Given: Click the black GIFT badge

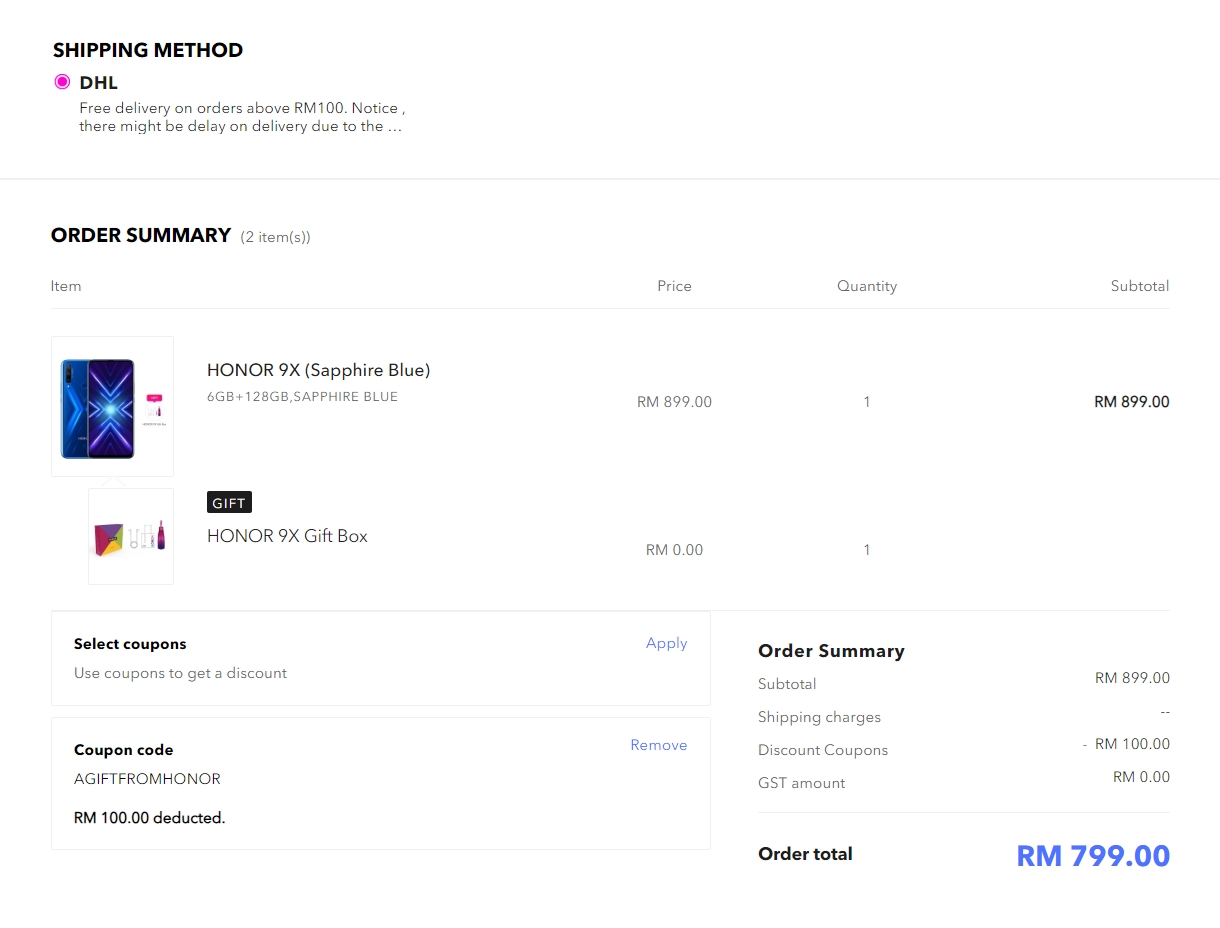Looking at the screenshot, I should tap(229, 503).
